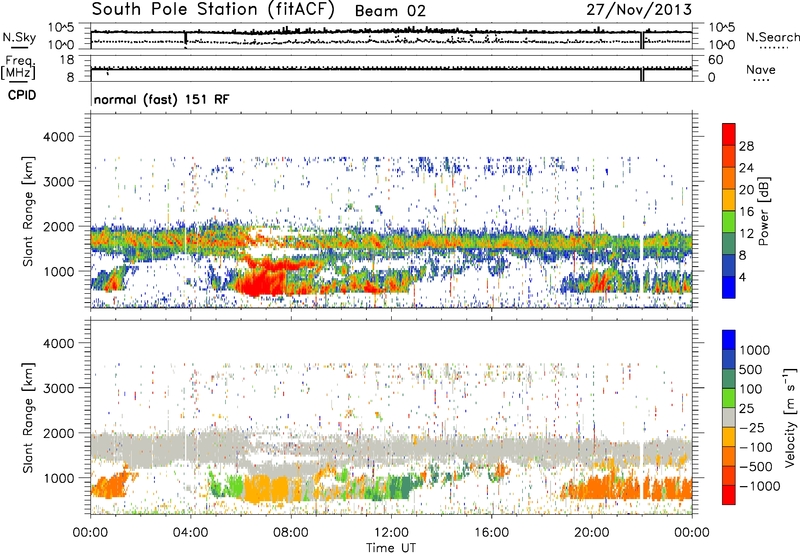This screenshot has width=800, height=554.
Task: Pick the red top segment of Power color bar
Action: point(729,134)
